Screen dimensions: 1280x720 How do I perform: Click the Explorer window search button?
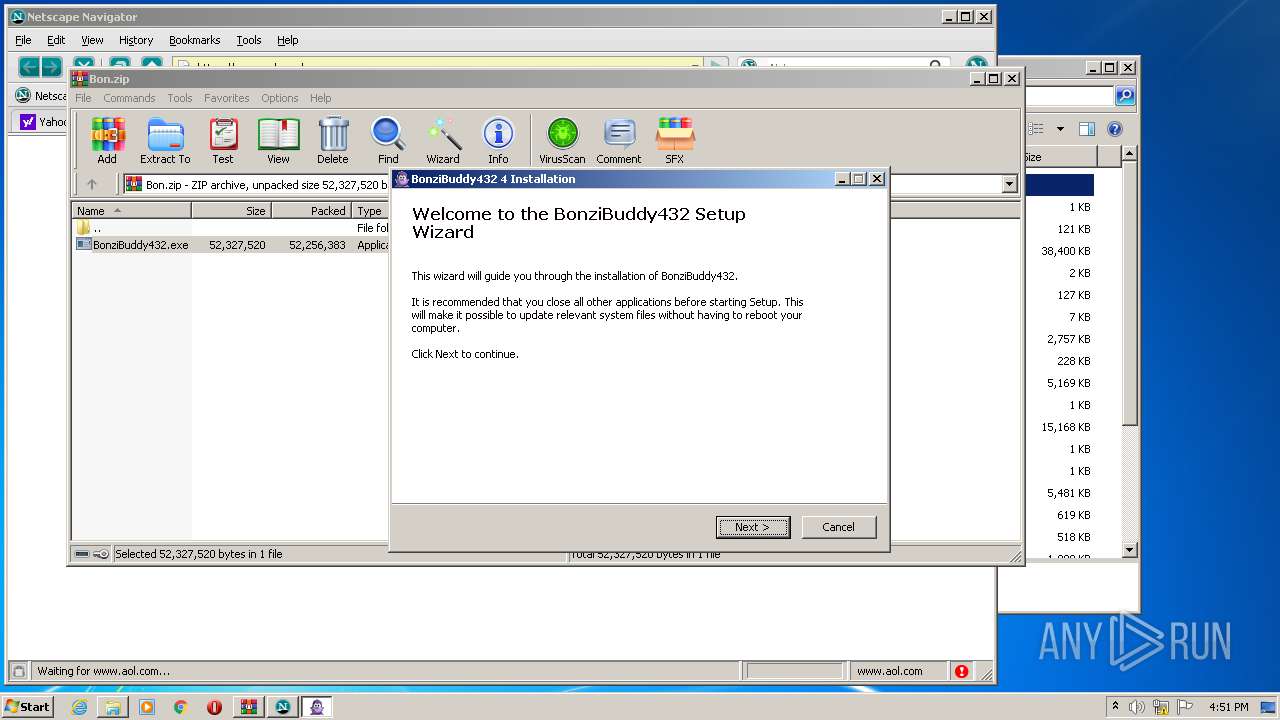click(1125, 96)
